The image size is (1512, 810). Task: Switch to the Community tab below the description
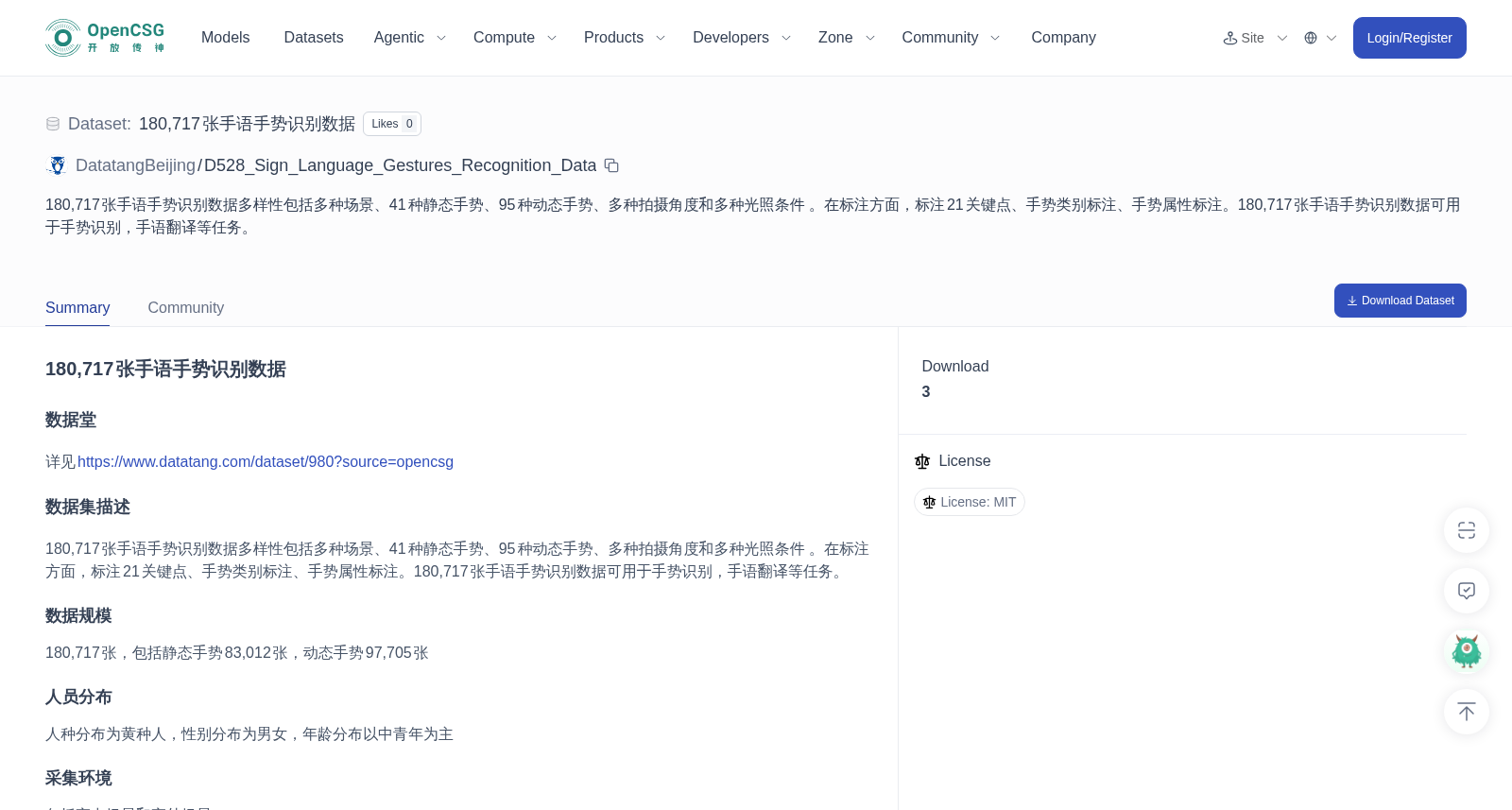pos(186,308)
